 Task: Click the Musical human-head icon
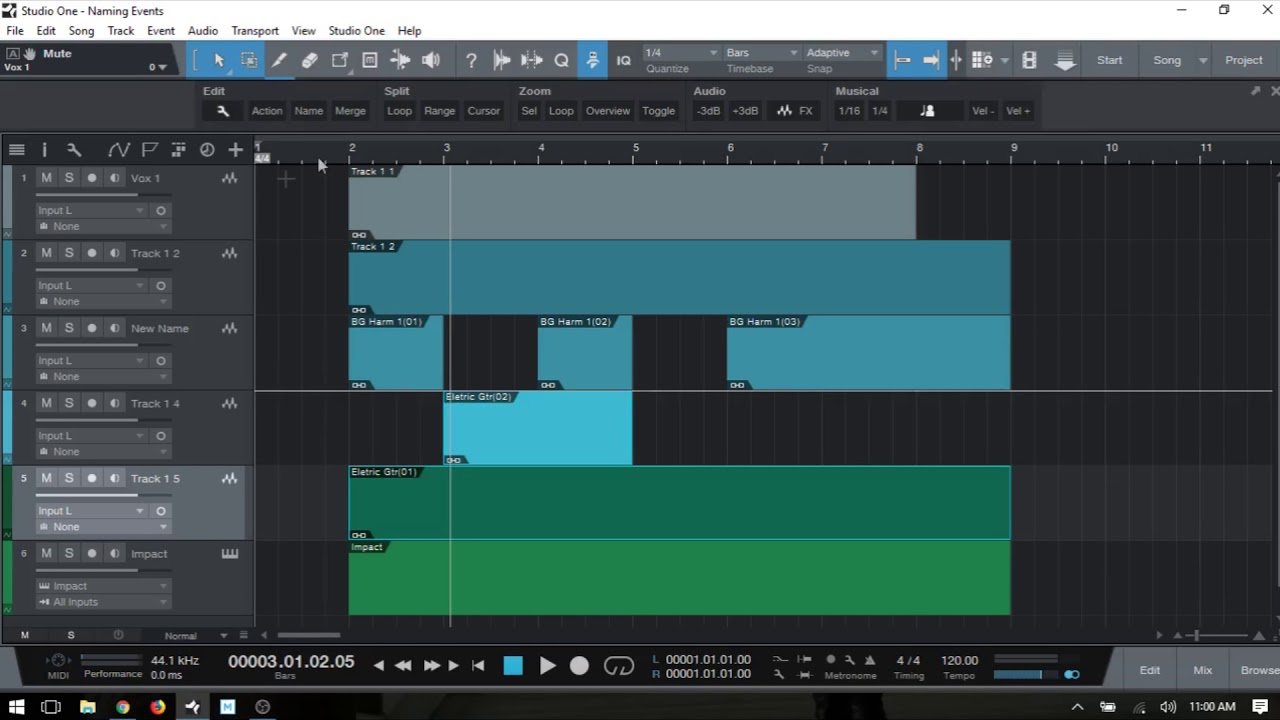point(927,111)
